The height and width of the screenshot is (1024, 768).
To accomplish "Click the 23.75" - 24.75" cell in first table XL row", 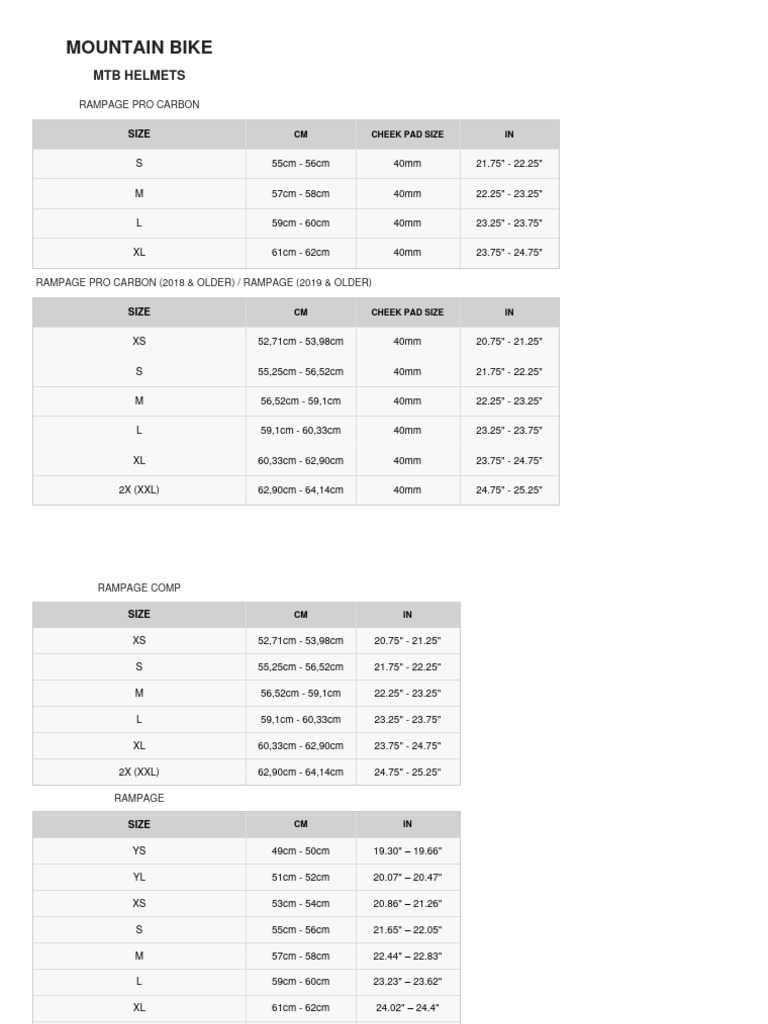I will tap(509, 252).
